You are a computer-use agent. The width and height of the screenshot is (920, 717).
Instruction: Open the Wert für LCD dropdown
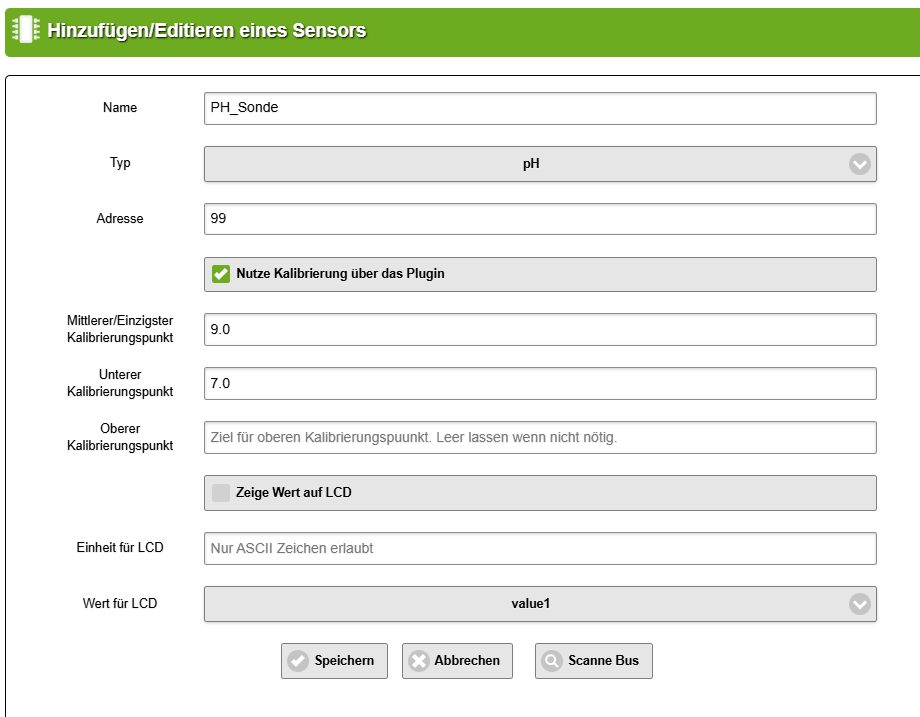(530, 604)
